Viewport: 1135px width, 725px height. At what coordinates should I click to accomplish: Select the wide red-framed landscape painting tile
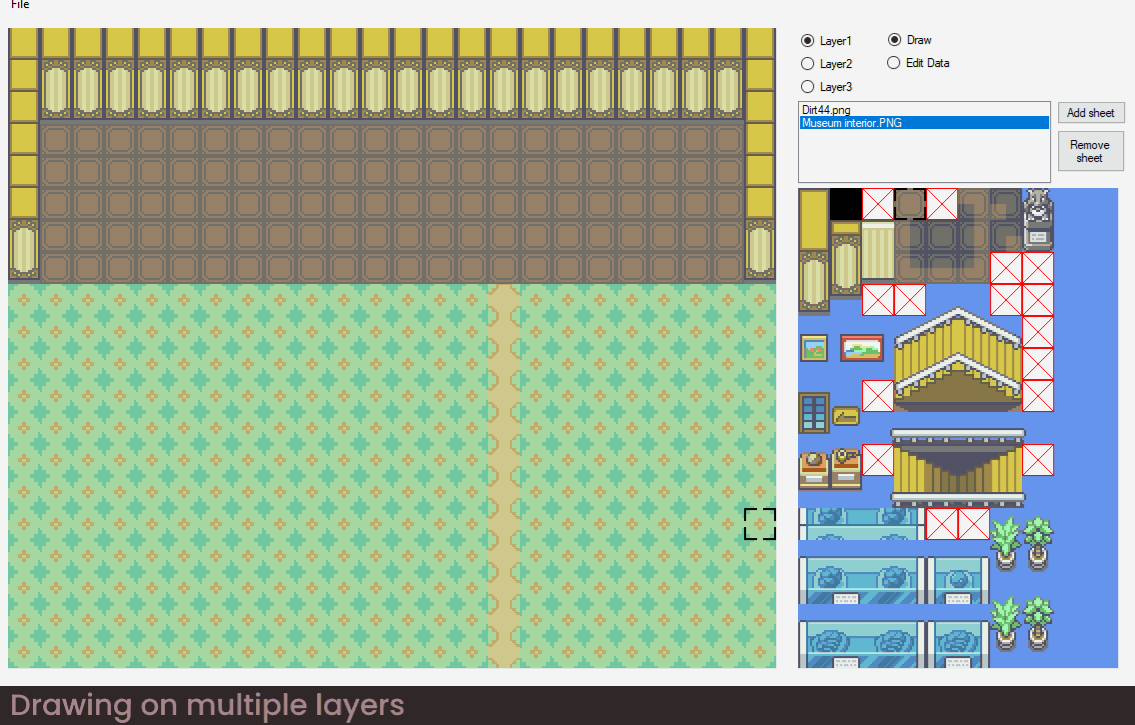(861, 348)
